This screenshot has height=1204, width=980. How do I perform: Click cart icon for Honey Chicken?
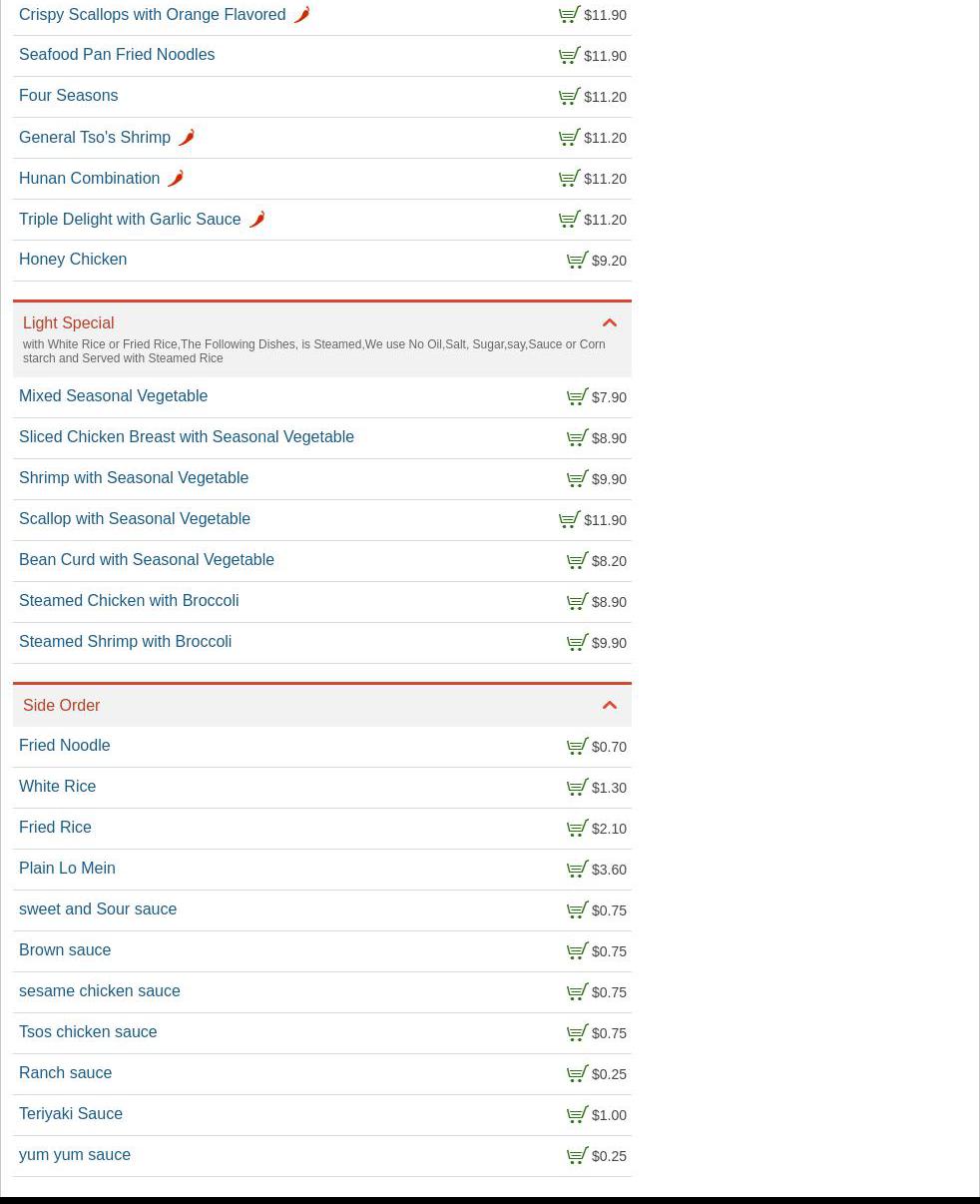(577, 261)
